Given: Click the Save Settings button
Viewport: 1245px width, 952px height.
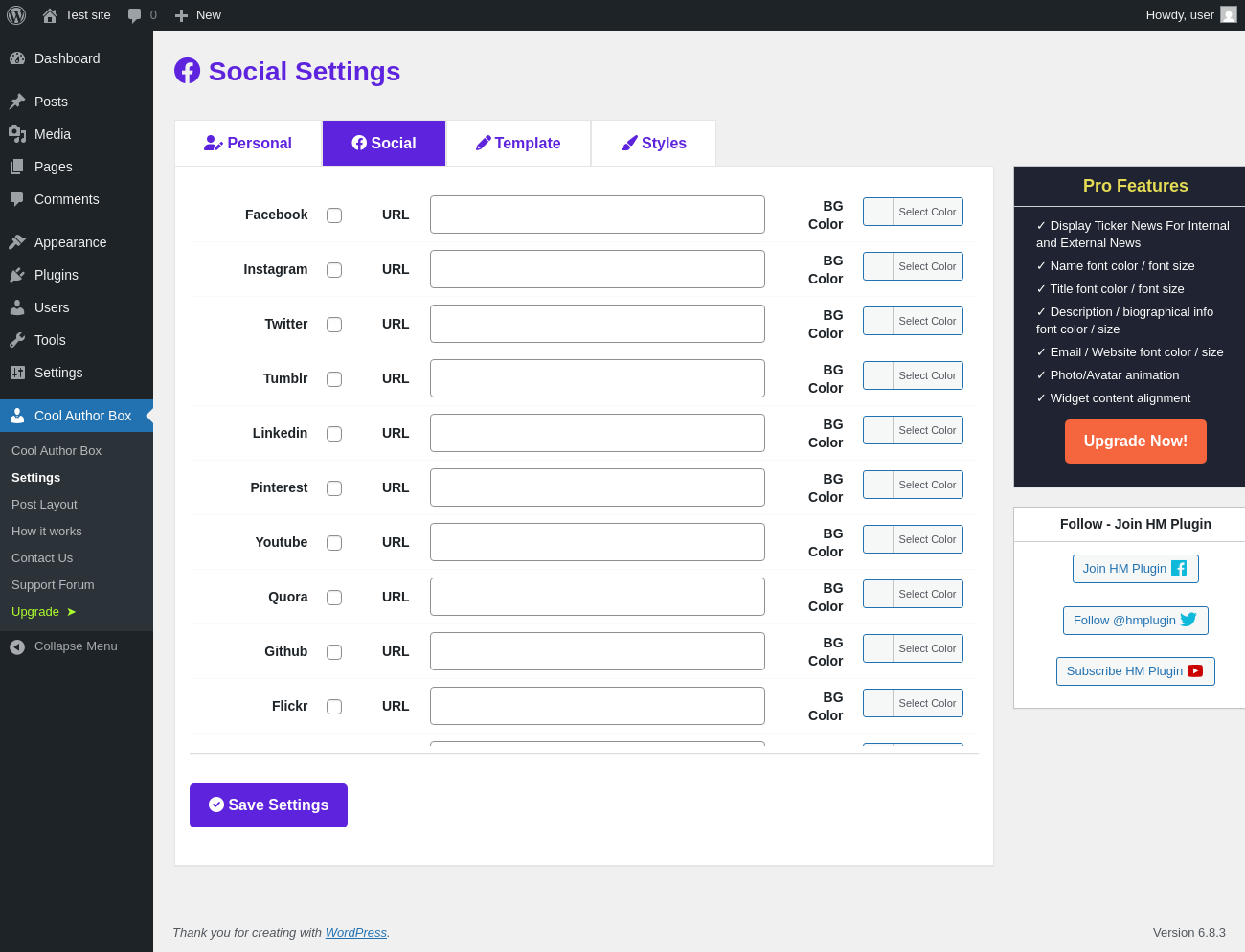Looking at the screenshot, I should pos(268,805).
